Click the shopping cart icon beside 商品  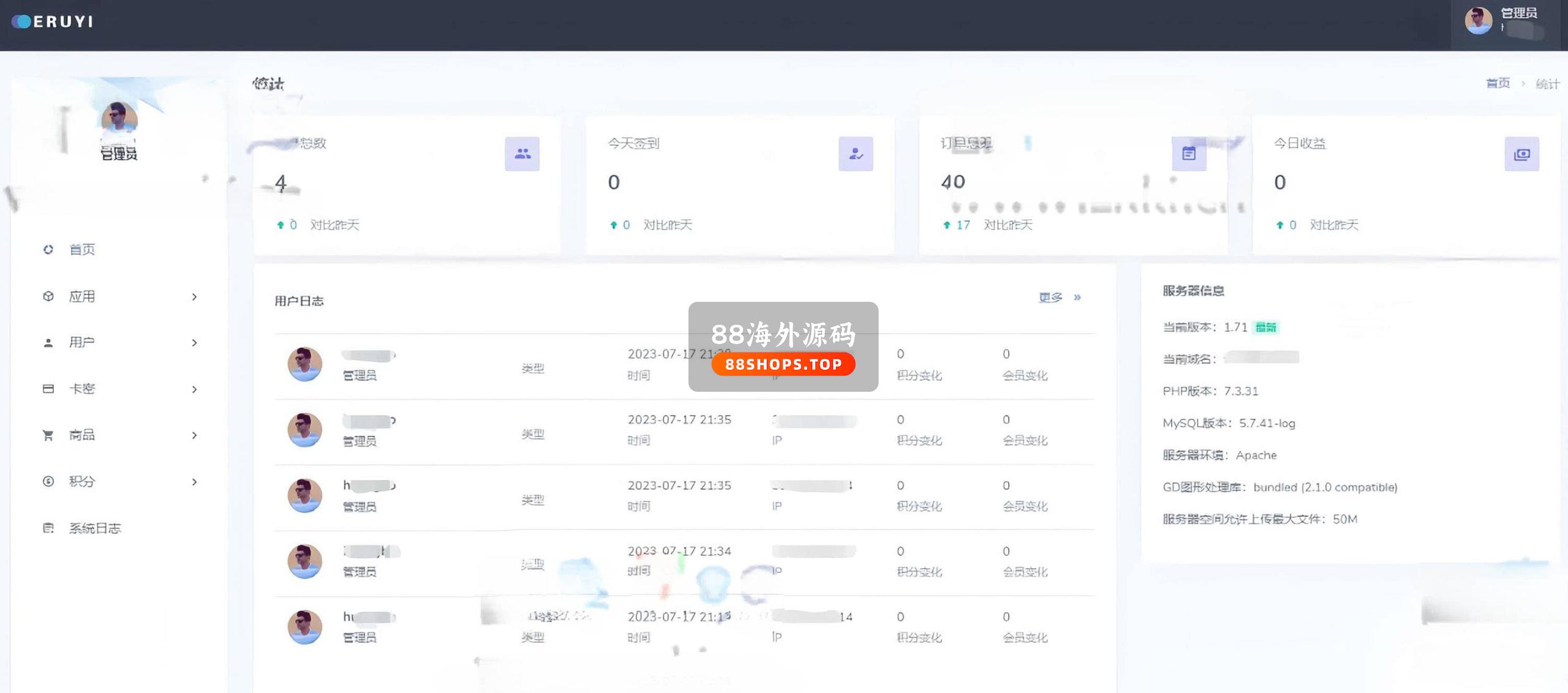coord(48,435)
